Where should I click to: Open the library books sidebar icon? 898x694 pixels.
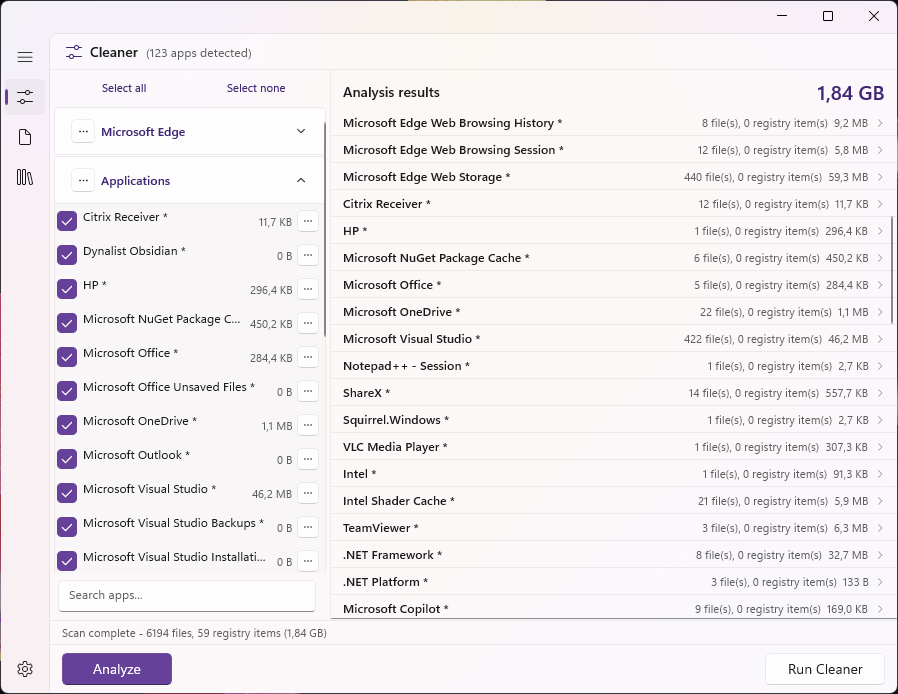click(x=25, y=178)
